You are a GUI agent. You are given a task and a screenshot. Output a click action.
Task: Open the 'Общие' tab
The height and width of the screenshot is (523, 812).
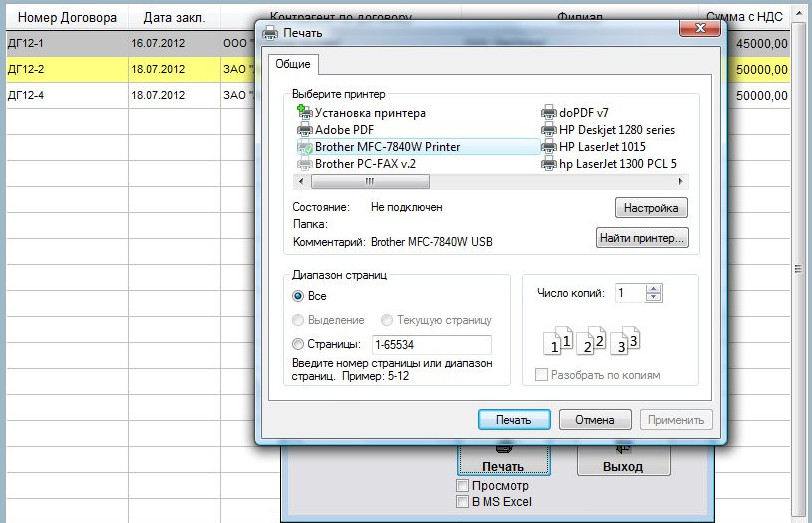[x=293, y=64]
